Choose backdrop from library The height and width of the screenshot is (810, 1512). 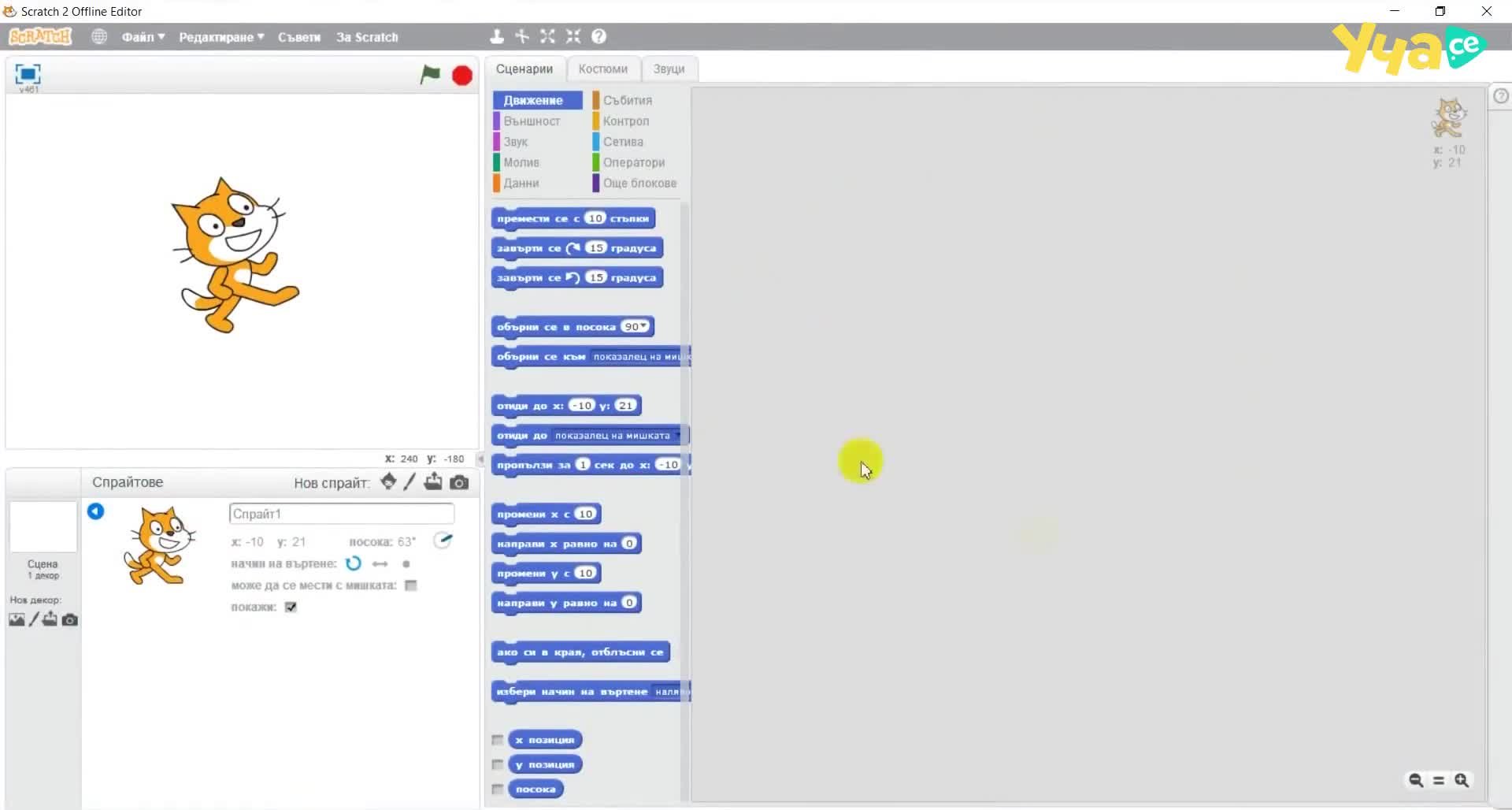[x=17, y=620]
